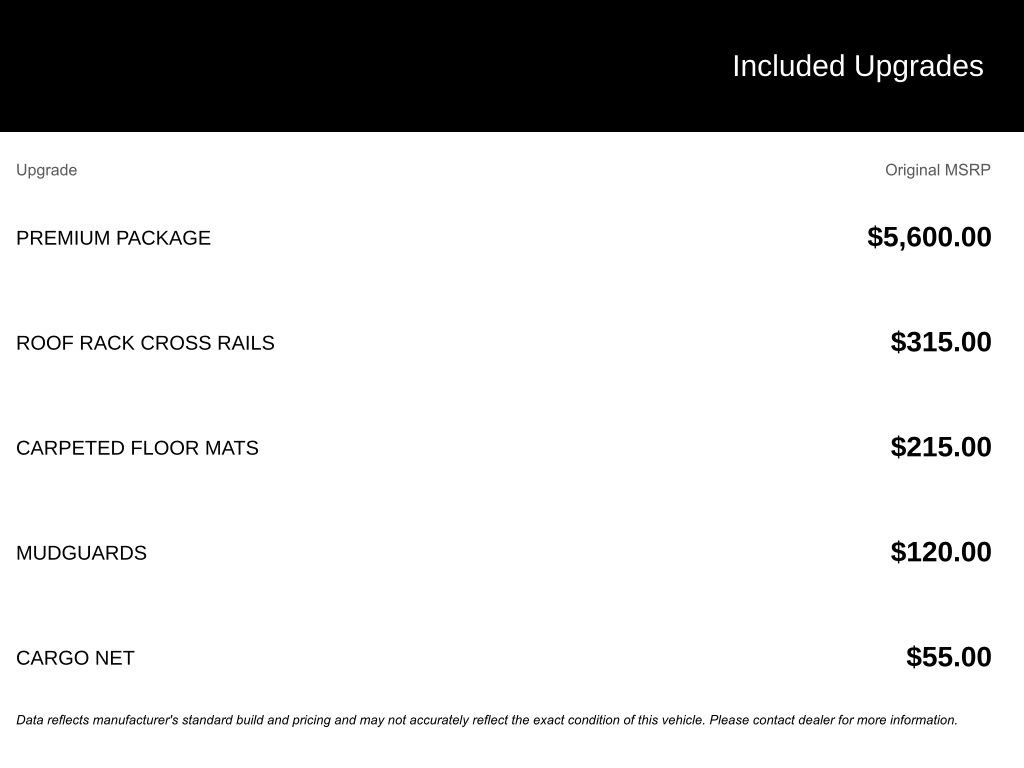Click the Included Upgrades heading
Screen dimensions: 1024x768
[857, 66]
